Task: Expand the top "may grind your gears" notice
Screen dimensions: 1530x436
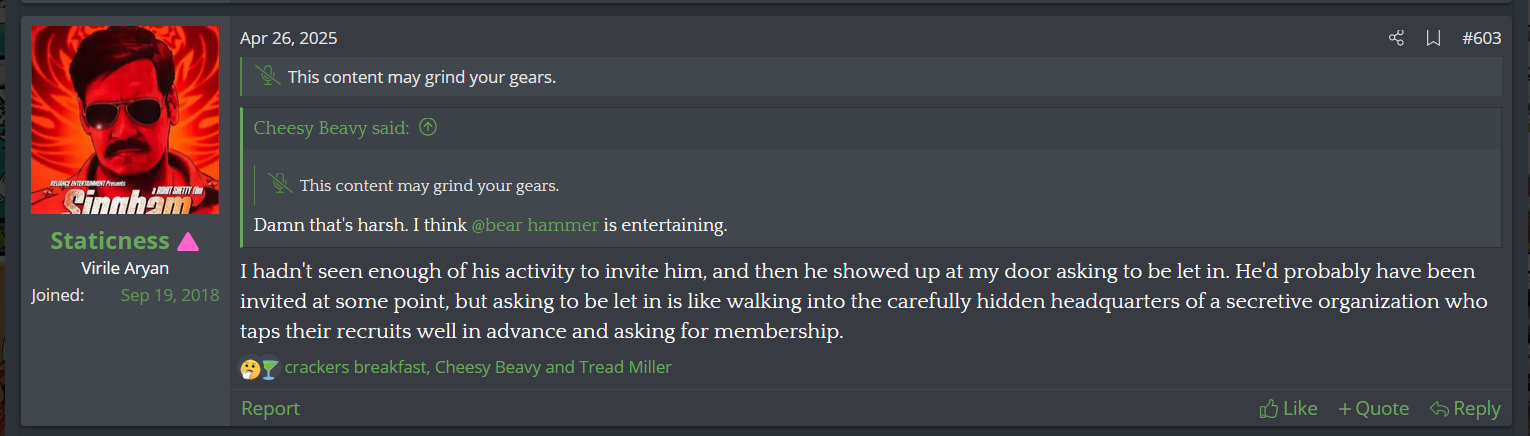Action: (421, 77)
